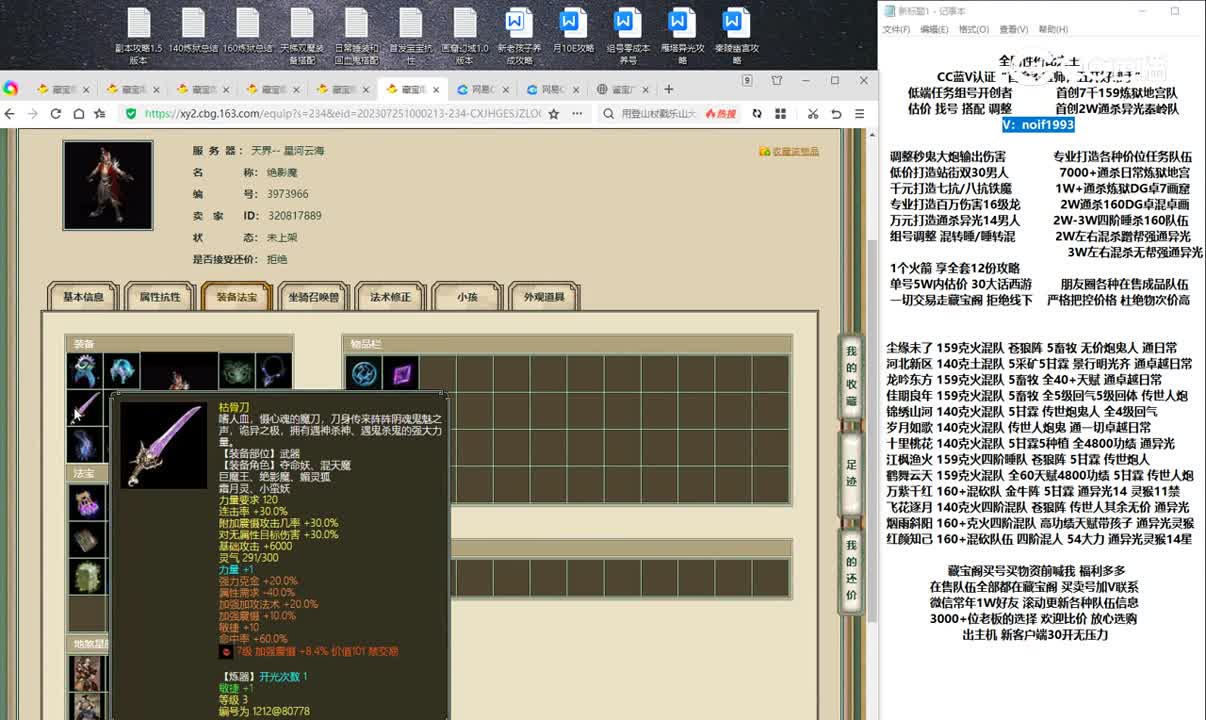Open Notepad 文件 menu
Screen dimensions: 1206x720
coord(896,30)
